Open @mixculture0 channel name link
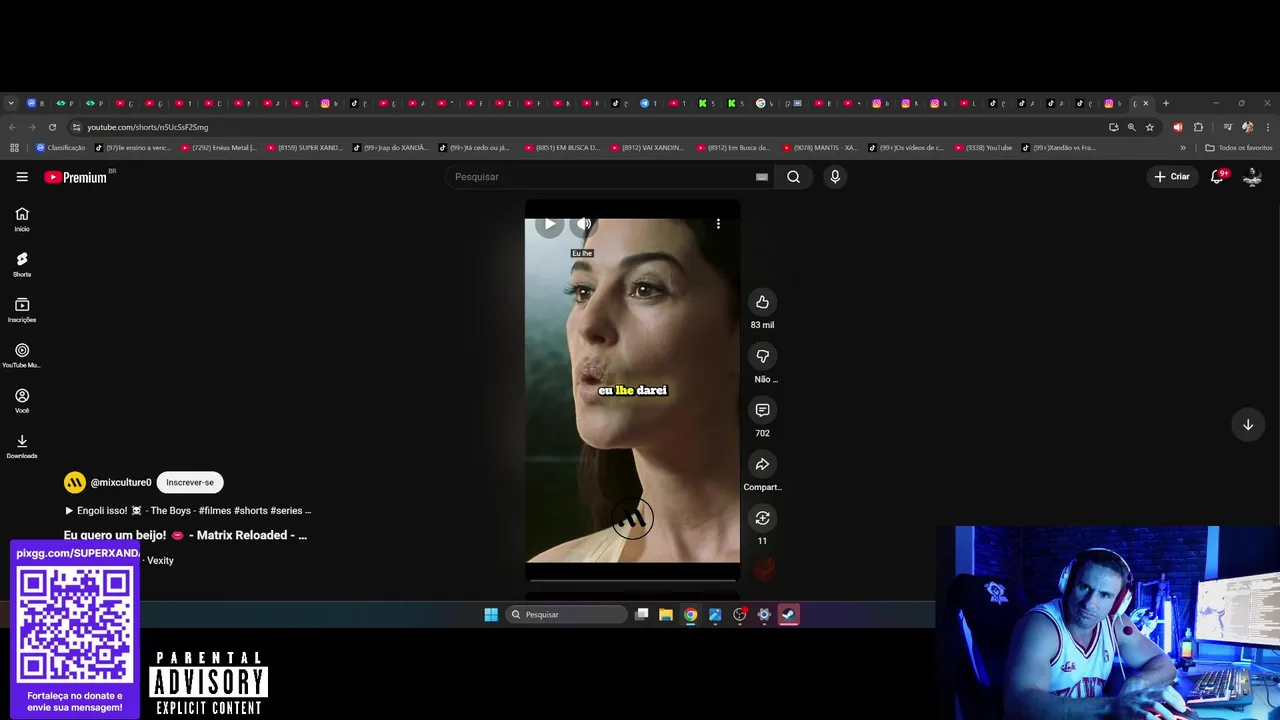This screenshot has width=1280, height=720. coord(121,483)
